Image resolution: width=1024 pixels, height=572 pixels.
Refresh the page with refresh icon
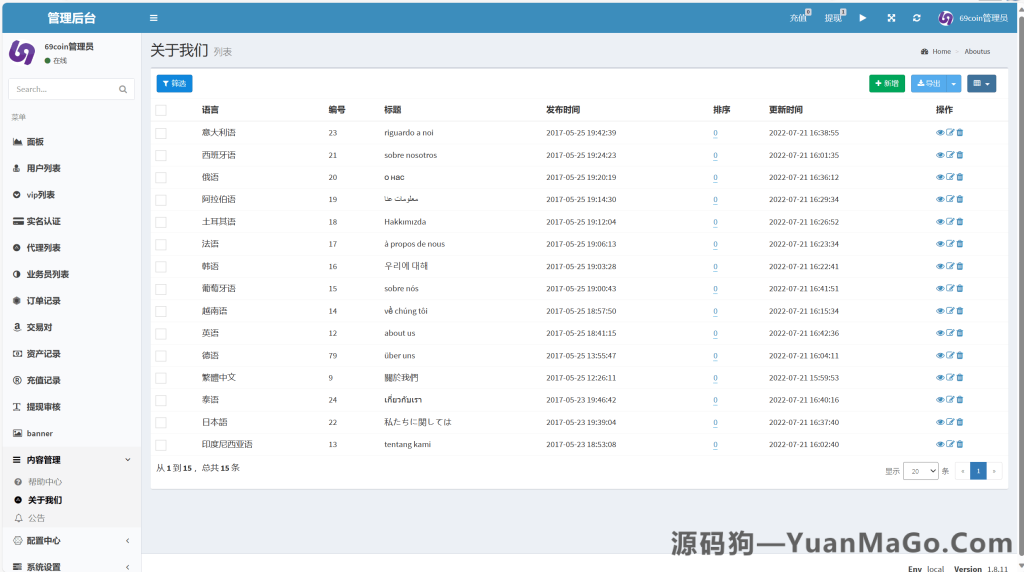coord(917,18)
